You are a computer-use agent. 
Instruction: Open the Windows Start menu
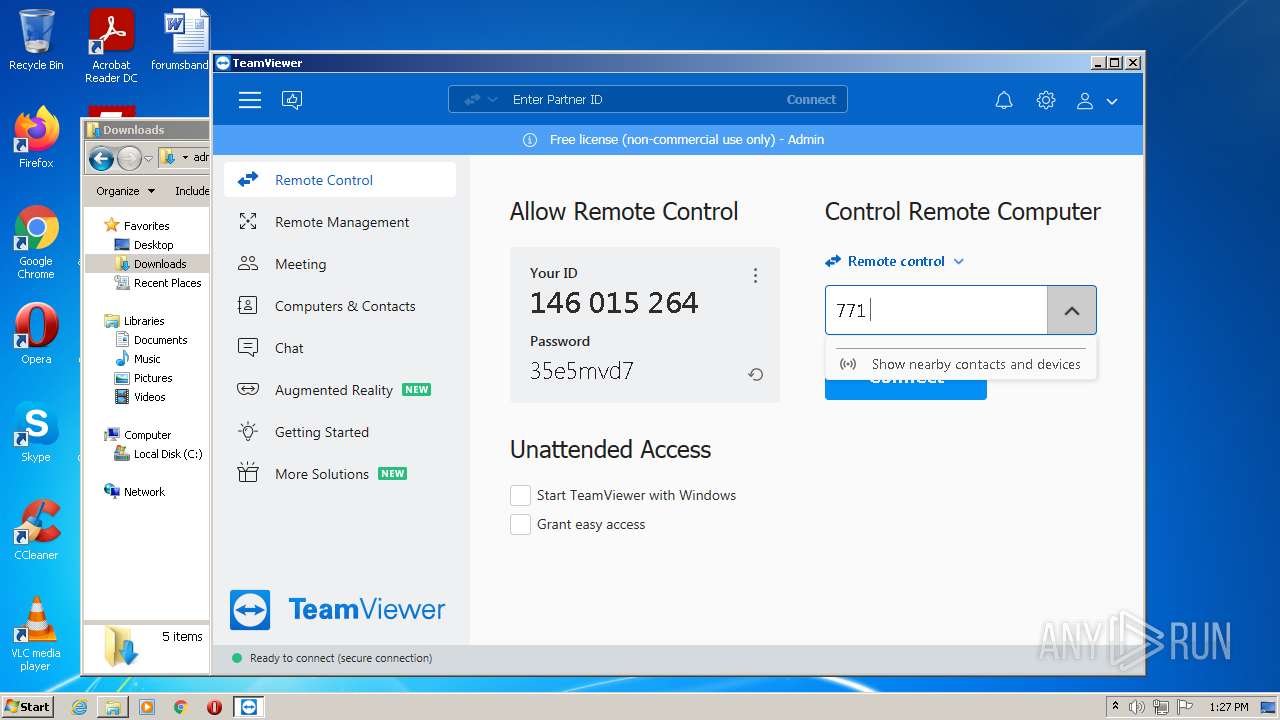[x=28, y=706]
